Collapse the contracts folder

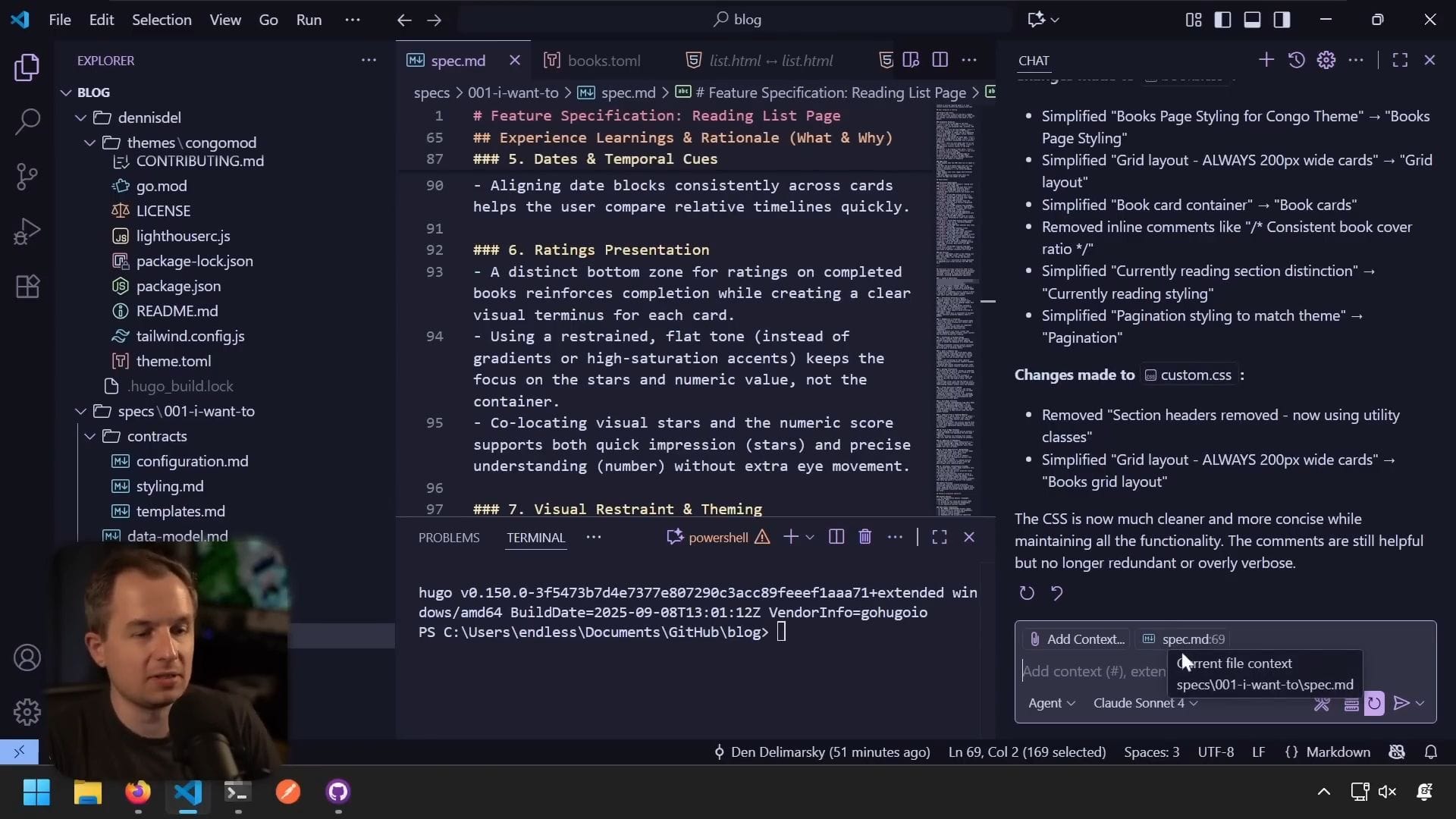(156, 436)
